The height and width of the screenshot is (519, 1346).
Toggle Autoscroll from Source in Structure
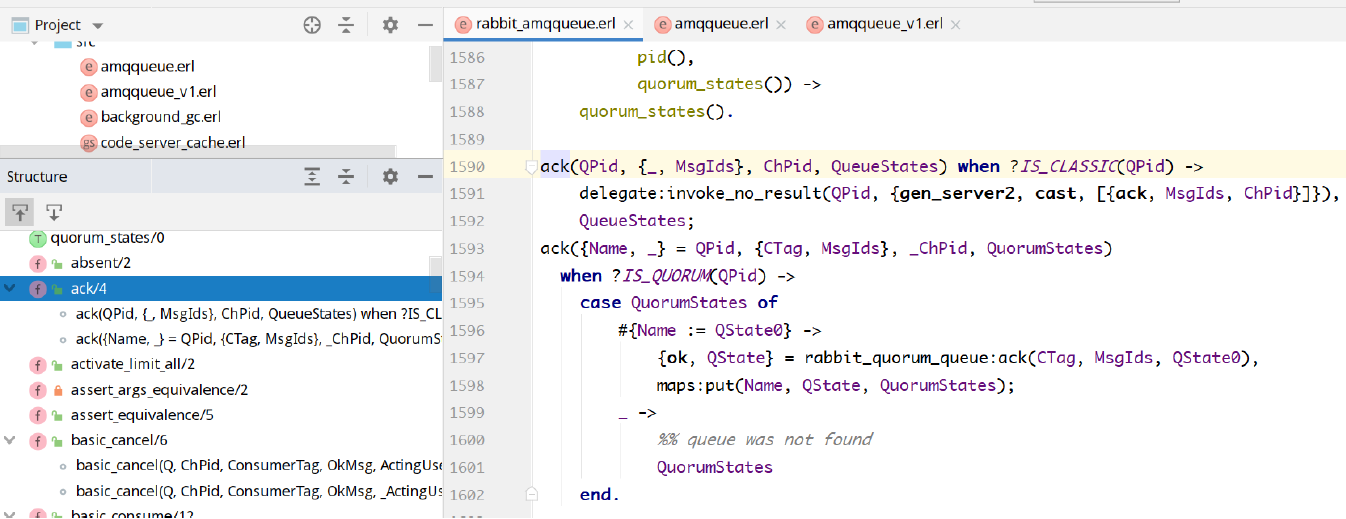54,211
